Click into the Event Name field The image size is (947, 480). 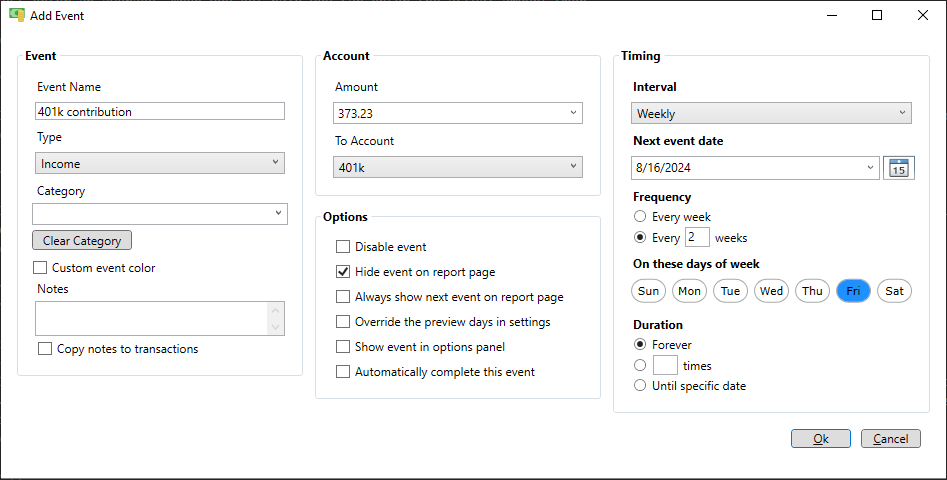click(x=160, y=111)
